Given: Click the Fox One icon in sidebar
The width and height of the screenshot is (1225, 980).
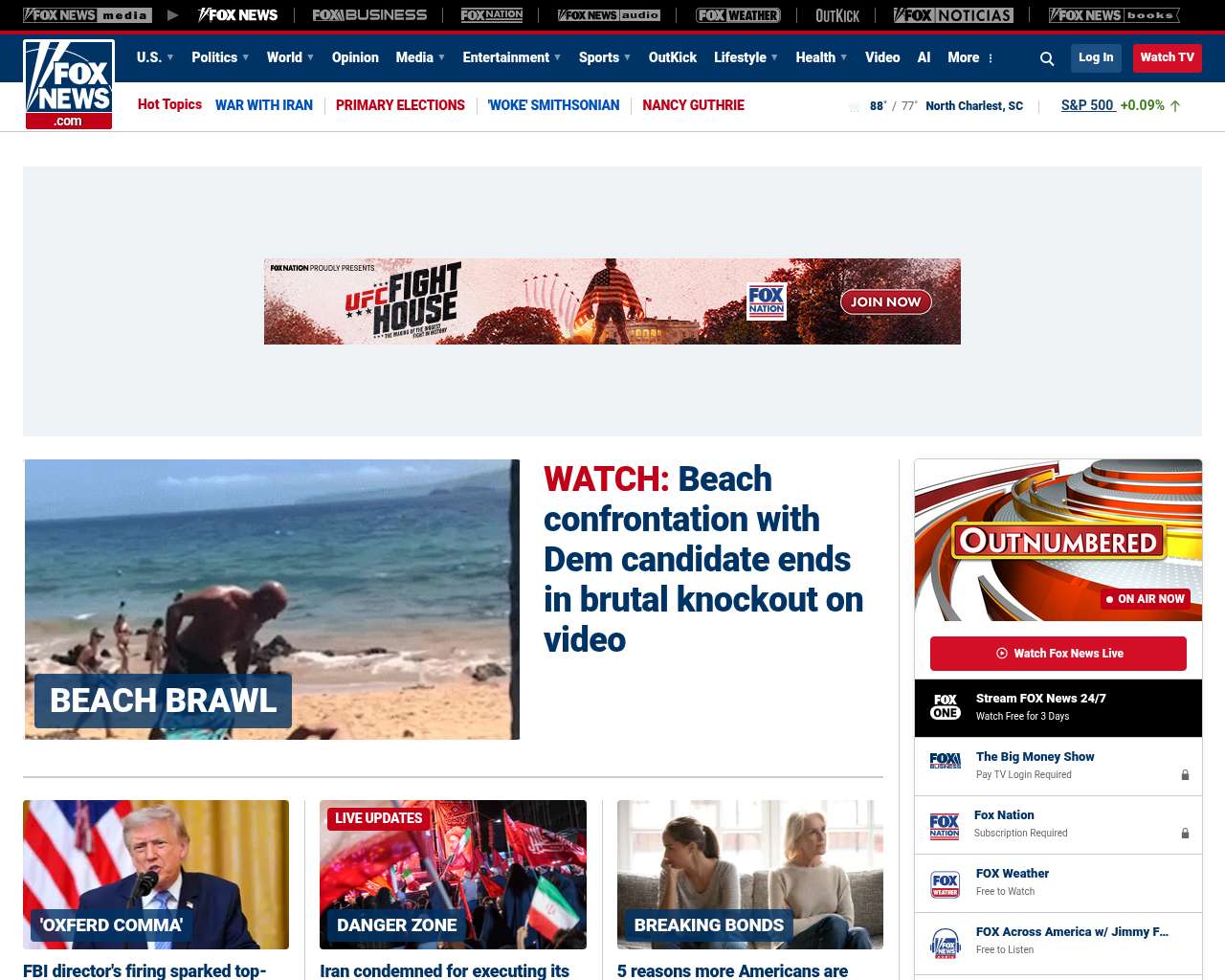Looking at the screenshot, I should pyautogui.click(x=946, y=707).
